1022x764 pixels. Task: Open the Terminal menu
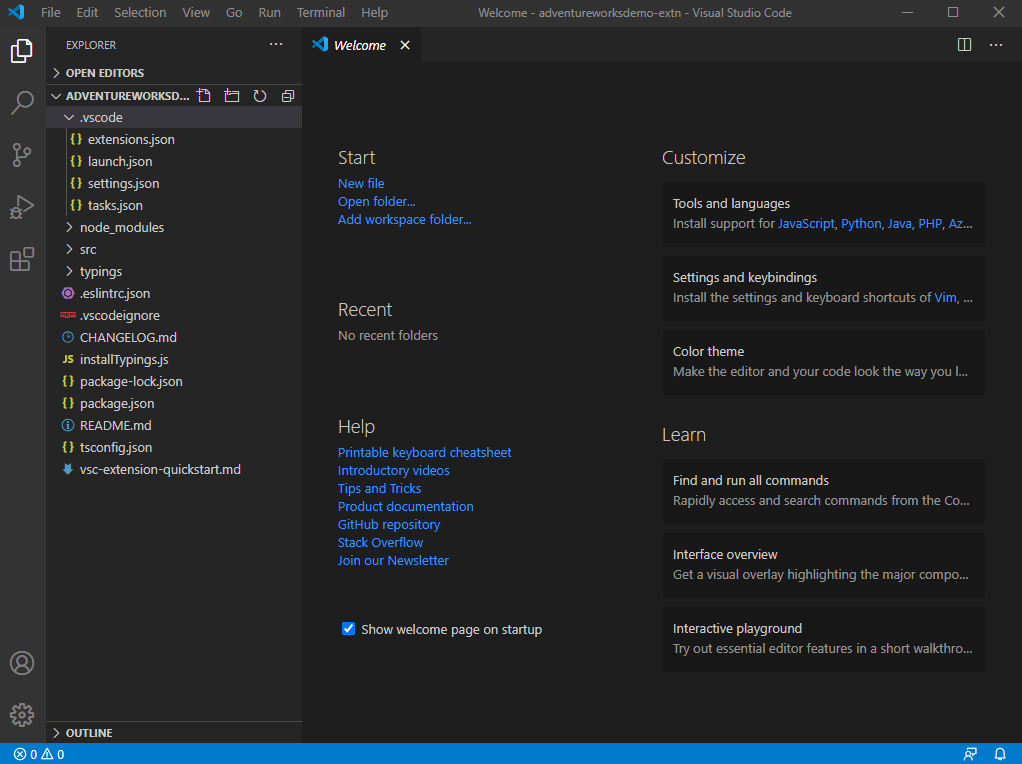coord(320,13)
